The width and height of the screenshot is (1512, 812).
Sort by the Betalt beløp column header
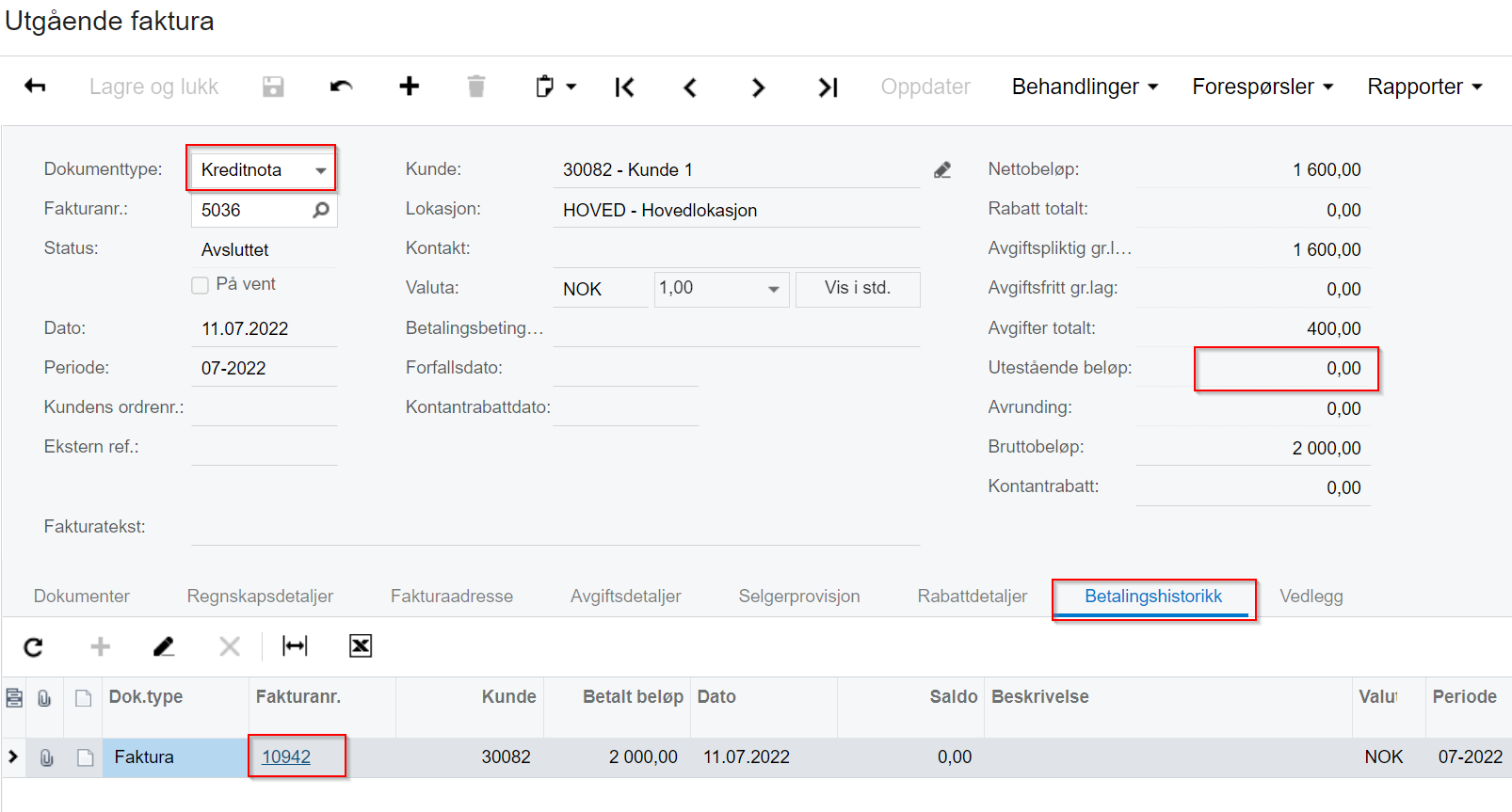pyautogui.click(x=633, y=696)
